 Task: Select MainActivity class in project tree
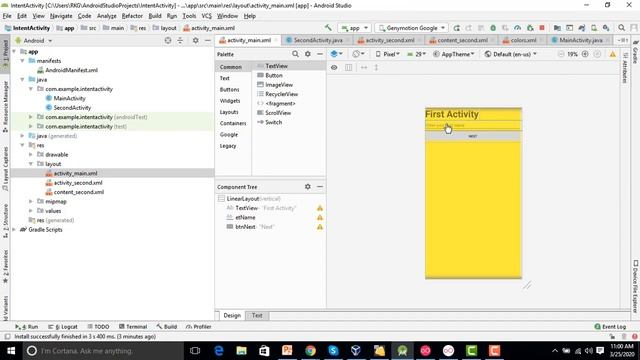(x=69, y=98)
